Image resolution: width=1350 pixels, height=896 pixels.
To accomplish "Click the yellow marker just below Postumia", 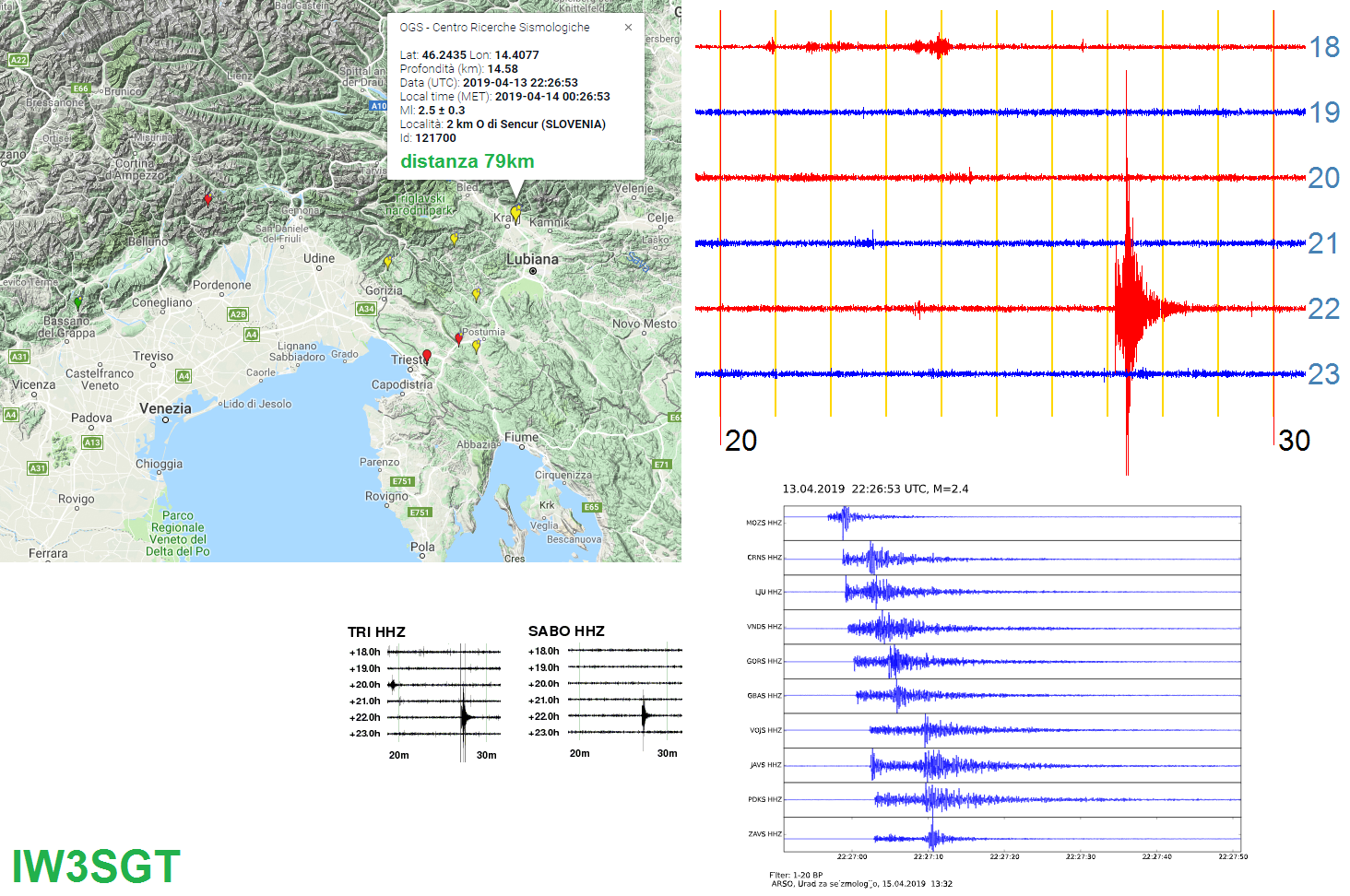I will 476,347.
